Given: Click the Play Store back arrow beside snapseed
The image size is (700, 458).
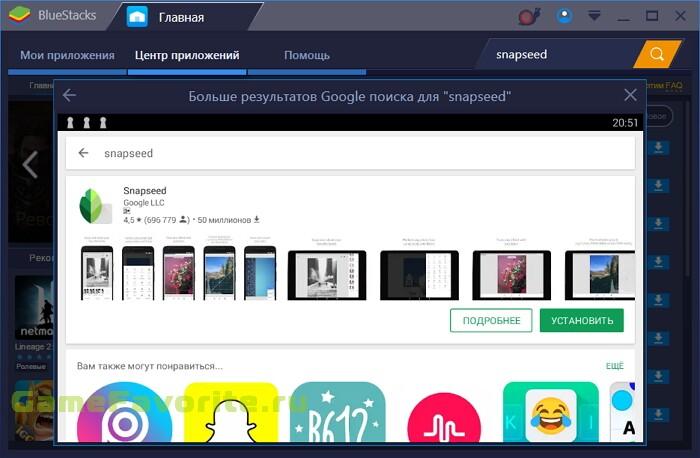Looking at the screenshot, I should click(x=83, y=153).
